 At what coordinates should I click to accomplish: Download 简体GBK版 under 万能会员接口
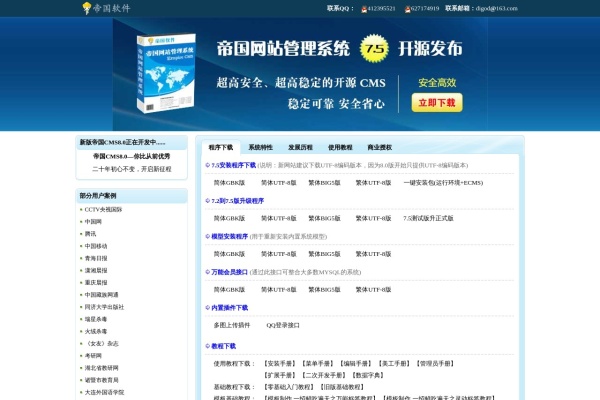pyautogui.click(x=229, y=289)
